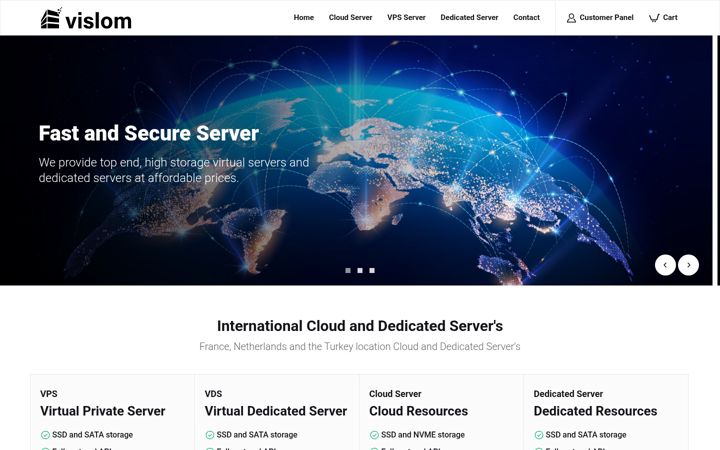This screenshot has height=450, width=720.
Task: Click International Cloud and Dedicated Server's heading
Action: pyautogui.click(x=360, y=326)
